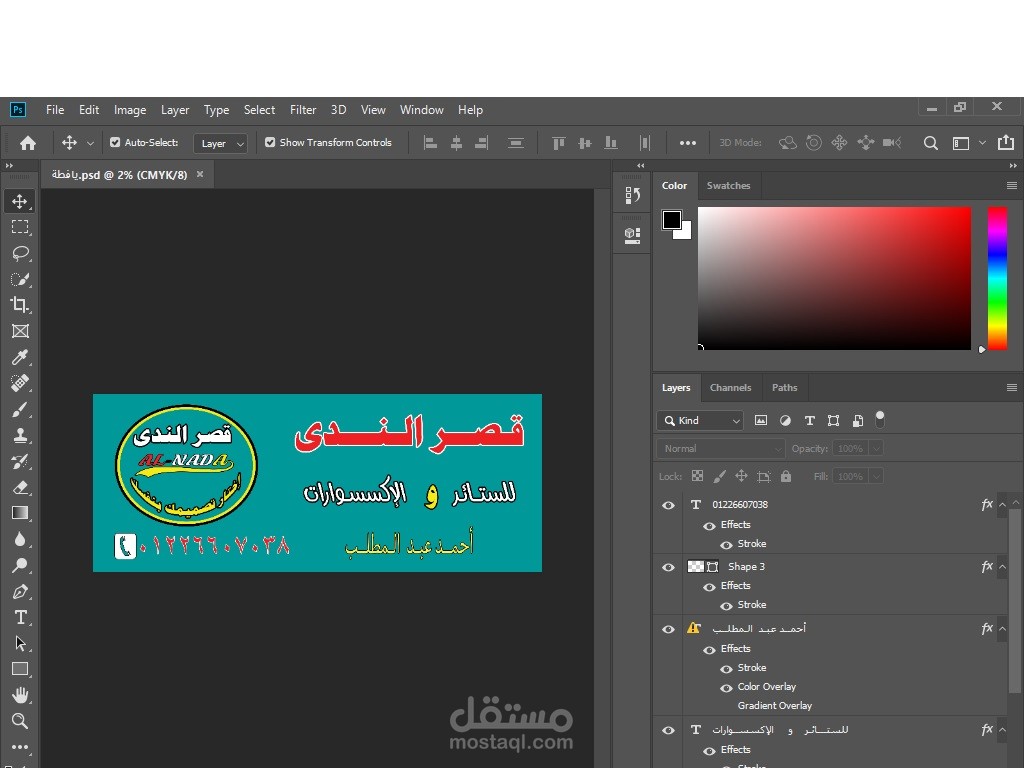This screenshot has height=768, width=1024.
Task: Switch to the Swatches tab
Action: [x=728, y=185]
